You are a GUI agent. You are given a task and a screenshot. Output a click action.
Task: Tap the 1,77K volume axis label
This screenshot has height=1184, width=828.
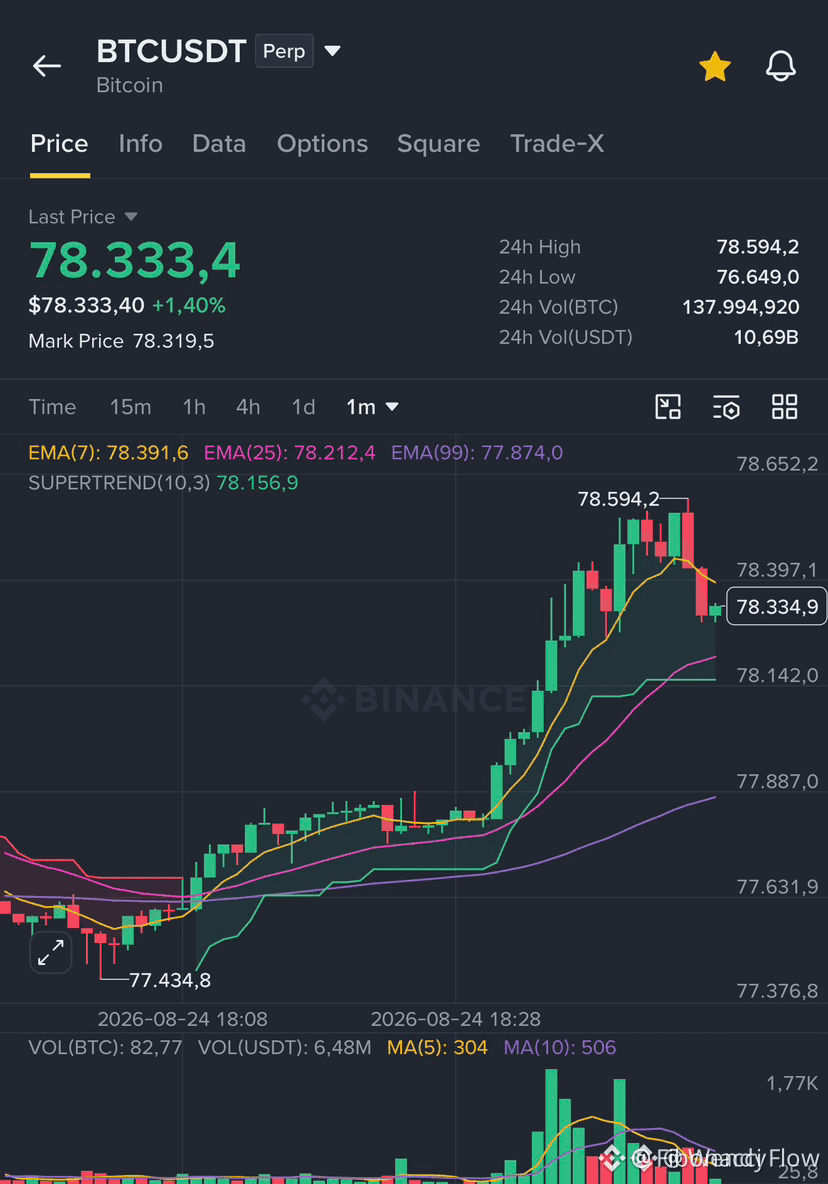(792, 1084)
